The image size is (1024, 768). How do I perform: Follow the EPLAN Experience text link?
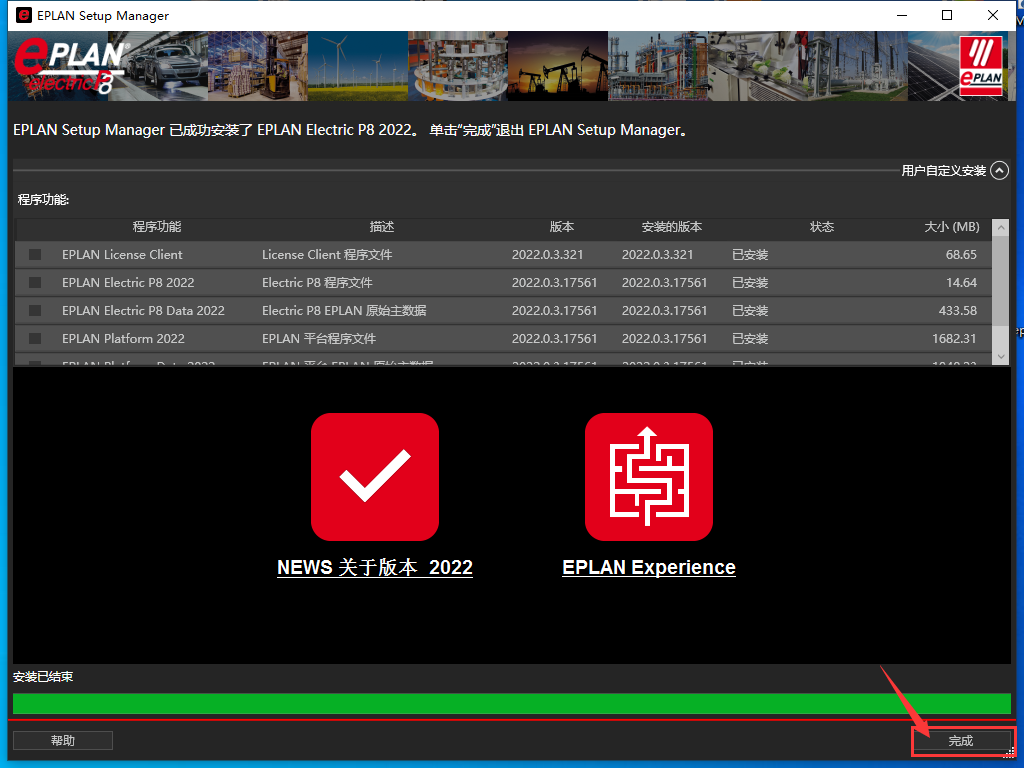(649, 567)
